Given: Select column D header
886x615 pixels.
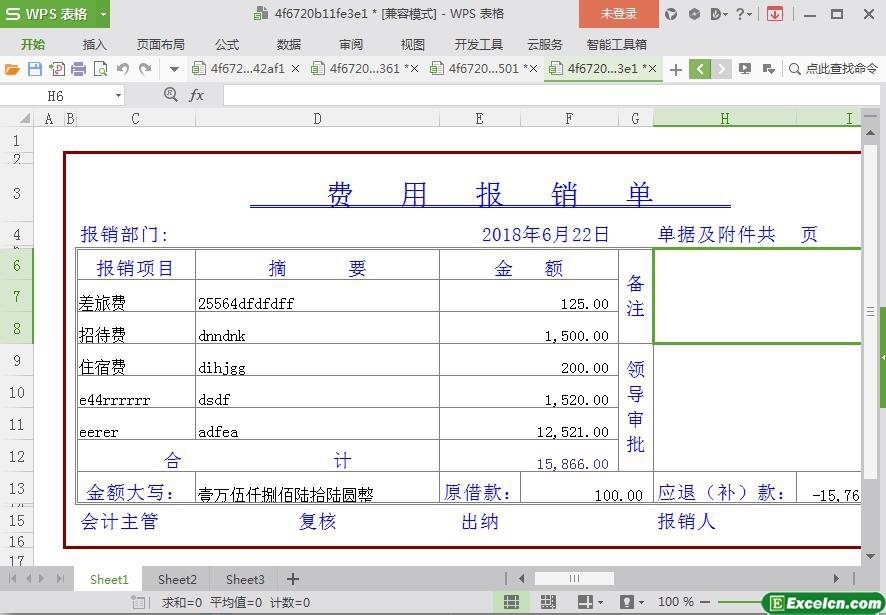Looking at the screenshot, I should [x=317, y=118].
